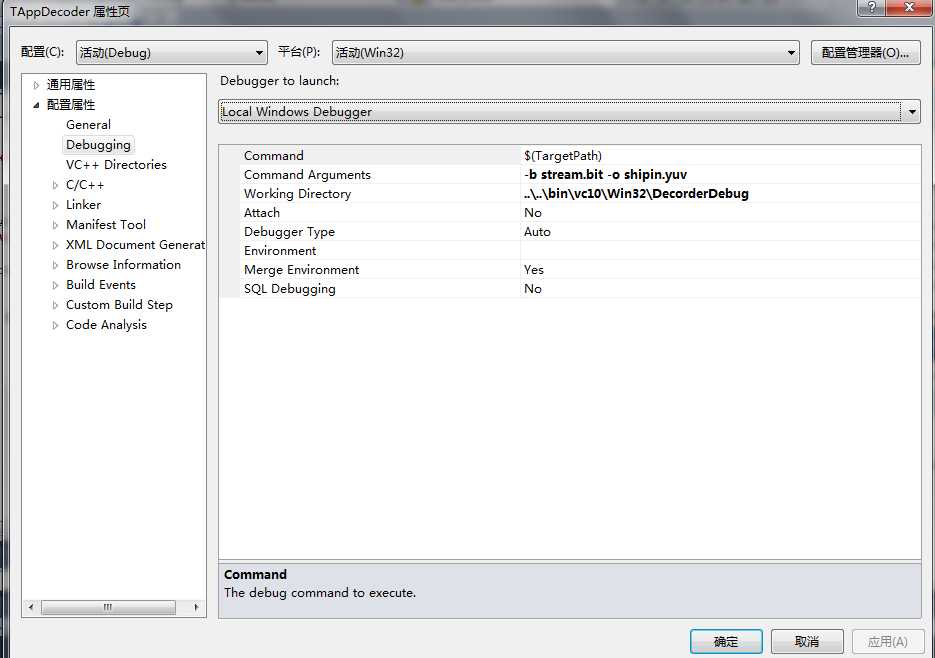Click the tree scrollbar left arrow
Image resolution: width=935 pixels, height=658 pixels.
pyautogui.click(x=31, y=607)
